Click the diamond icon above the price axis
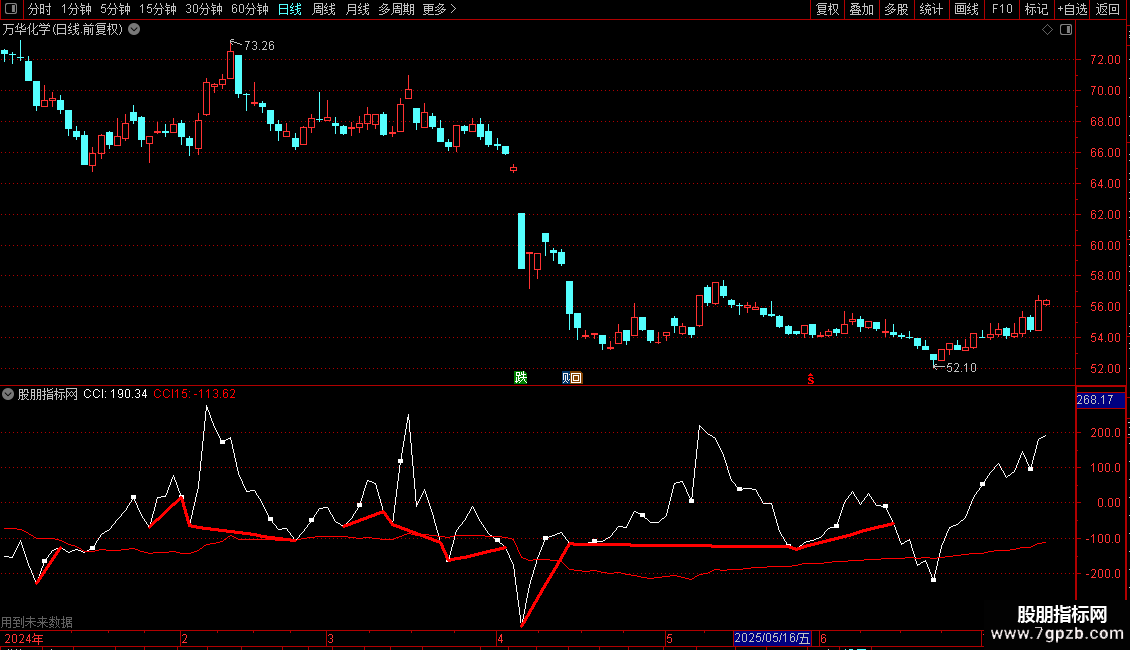 [x=1048, y=30]
